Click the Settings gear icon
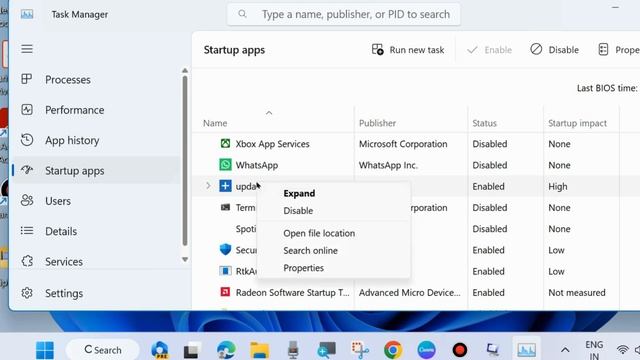Viewport: 640px width, 360px height. click(27, 293)
